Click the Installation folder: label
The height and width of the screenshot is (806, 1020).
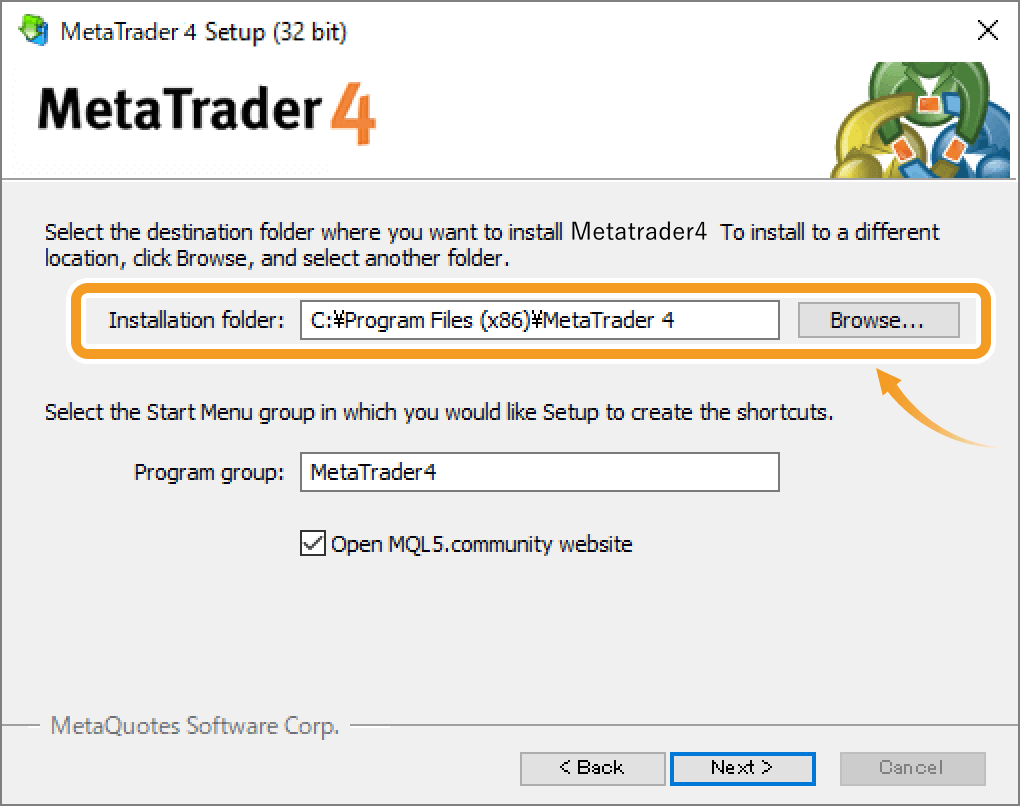196,320
